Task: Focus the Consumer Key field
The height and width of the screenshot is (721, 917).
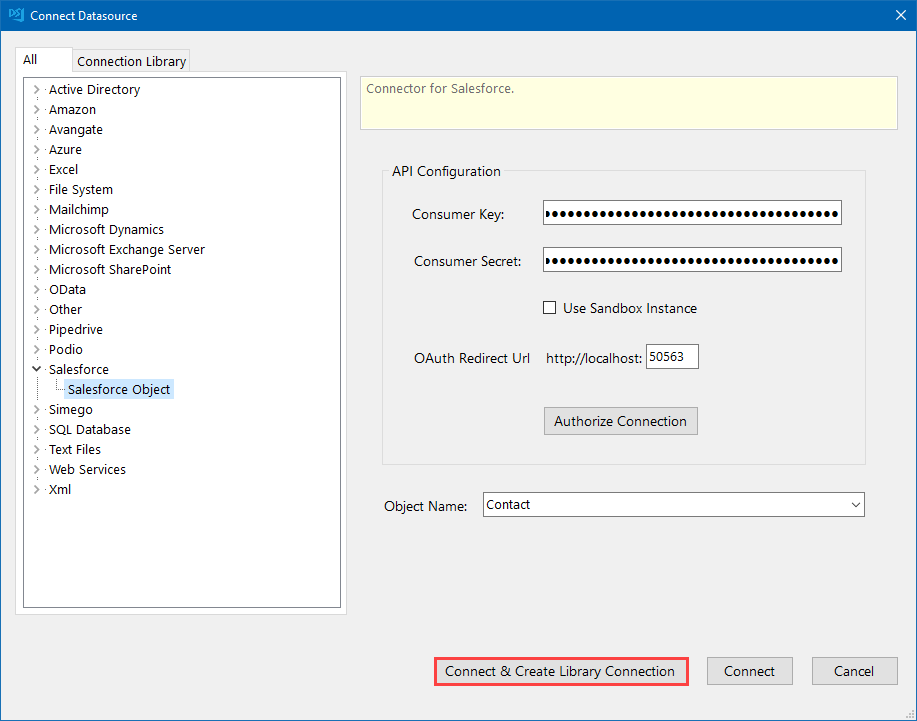Action: 692,213
